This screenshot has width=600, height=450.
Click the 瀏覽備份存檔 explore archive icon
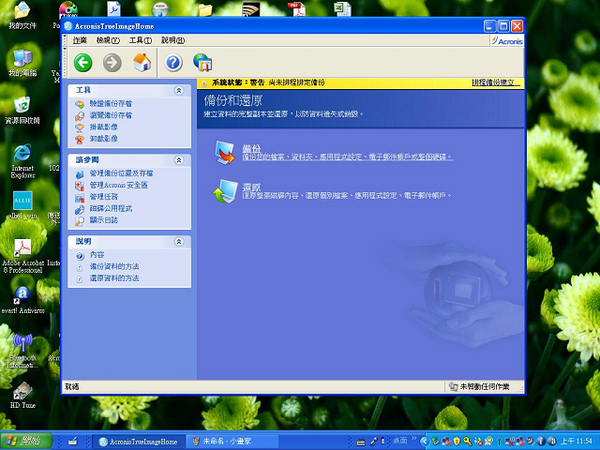coord(80,116)
